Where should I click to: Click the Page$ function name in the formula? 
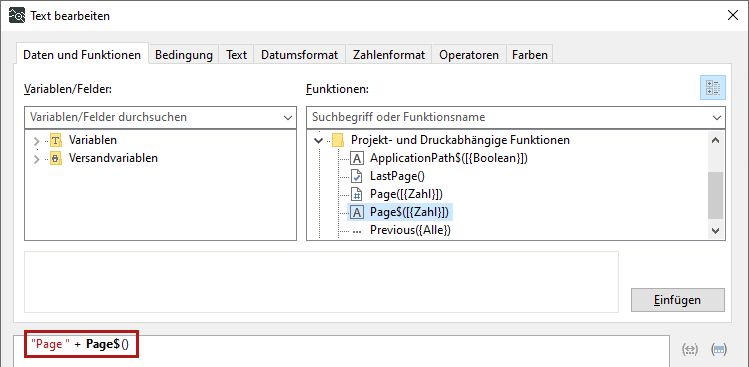pos(103,344)
